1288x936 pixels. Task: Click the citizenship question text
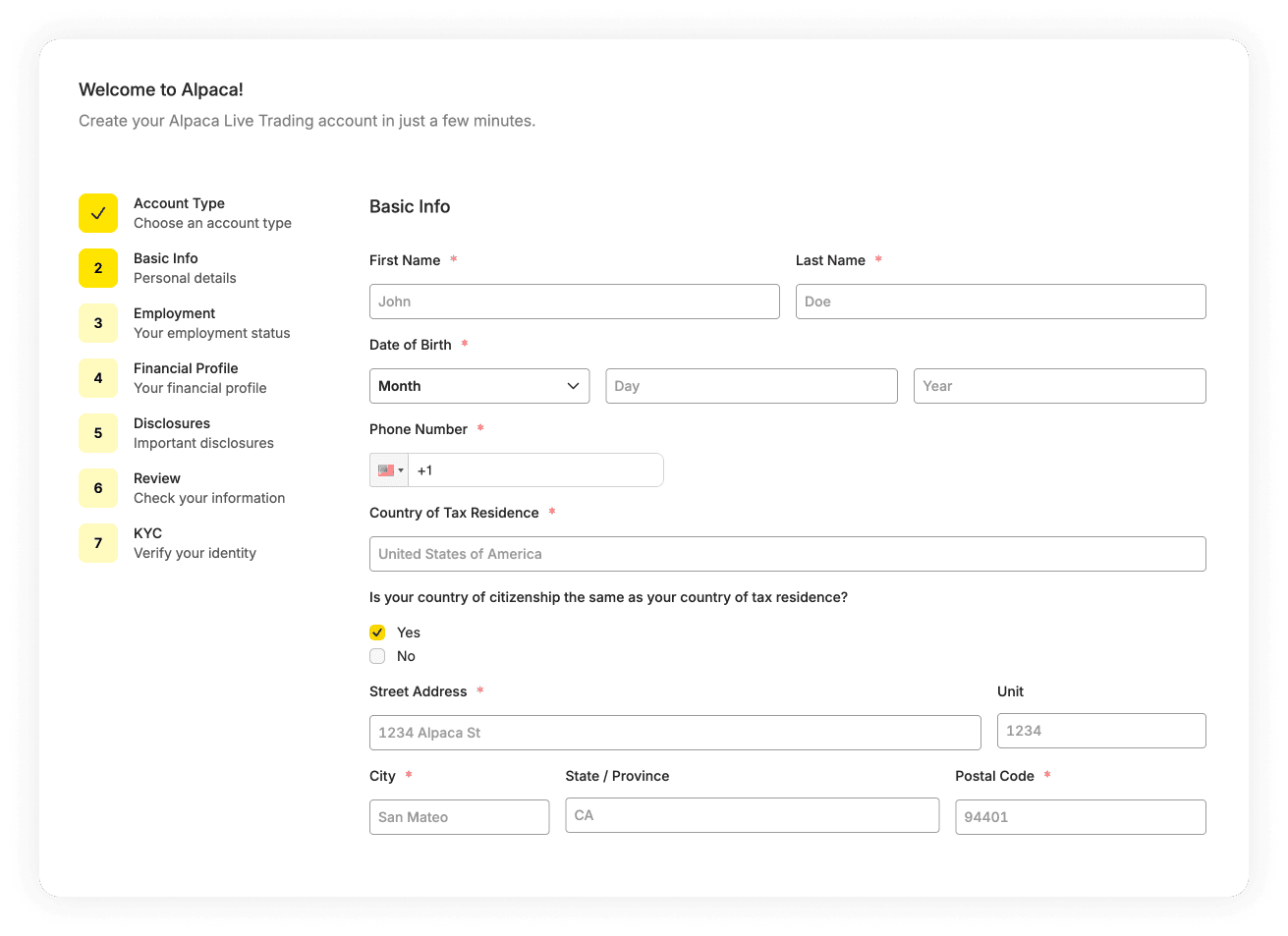(608, 597)
